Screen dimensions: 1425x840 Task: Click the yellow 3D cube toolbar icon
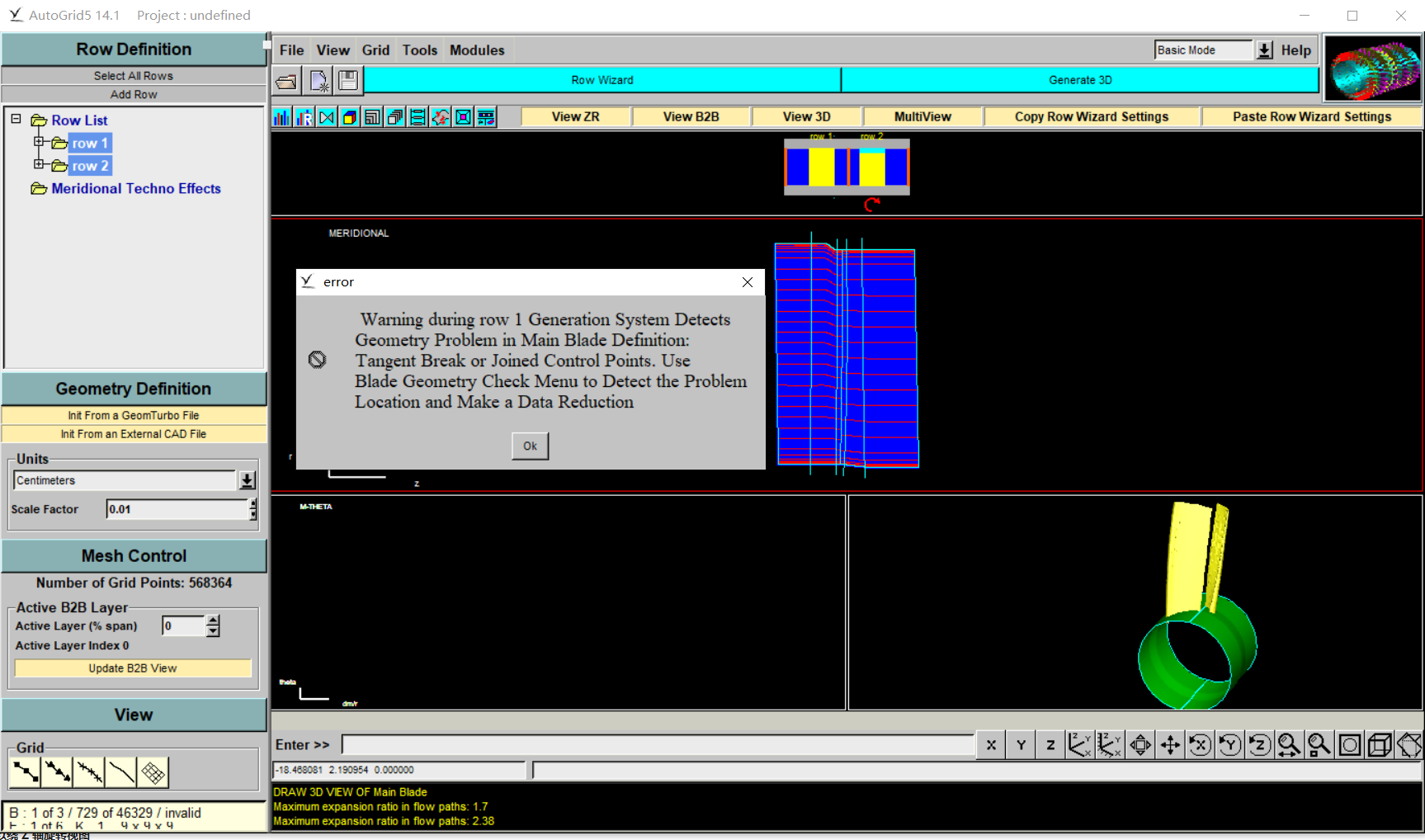click(x=350, y=117)
